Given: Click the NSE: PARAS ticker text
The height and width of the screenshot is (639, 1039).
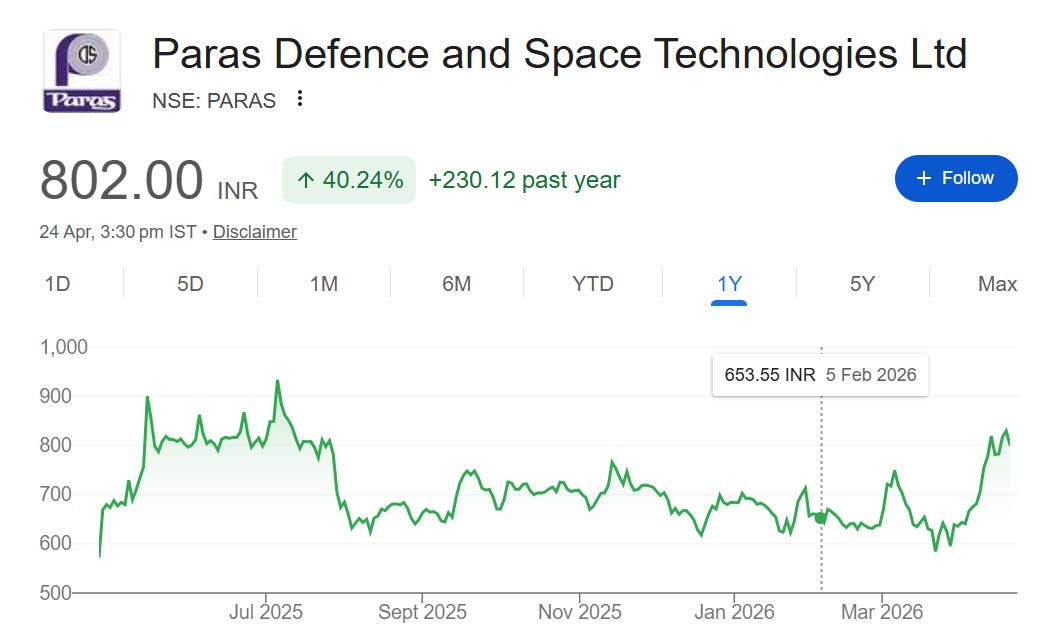Looking at the screenshot, I should point(214,101).
